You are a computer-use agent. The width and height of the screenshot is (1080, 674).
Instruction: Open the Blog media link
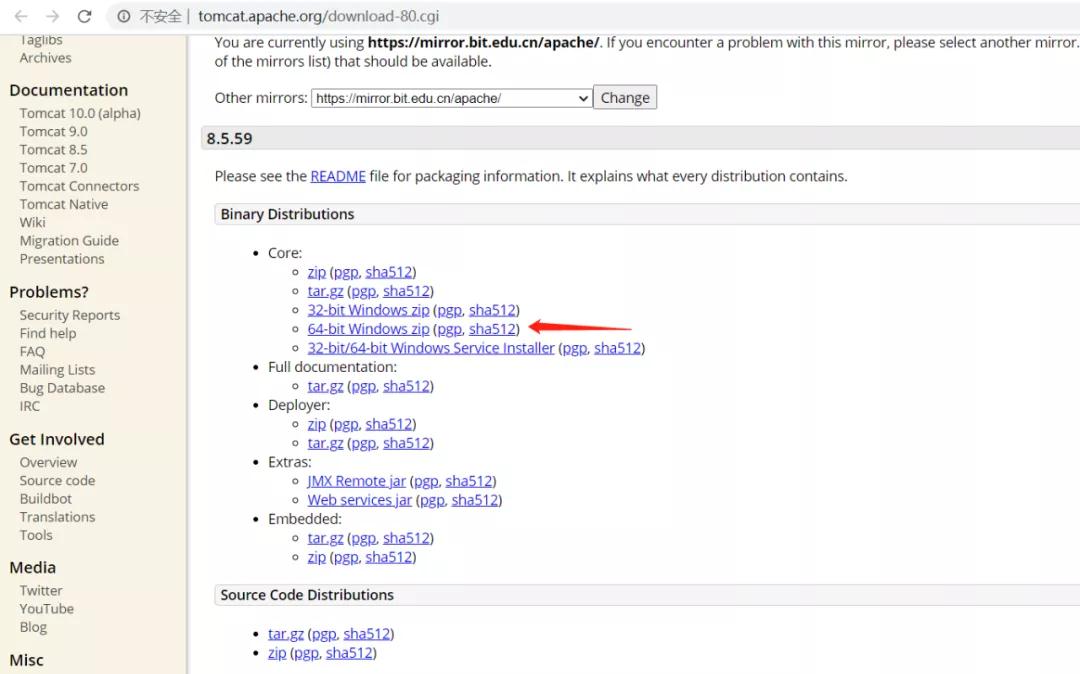click(33, 627)
